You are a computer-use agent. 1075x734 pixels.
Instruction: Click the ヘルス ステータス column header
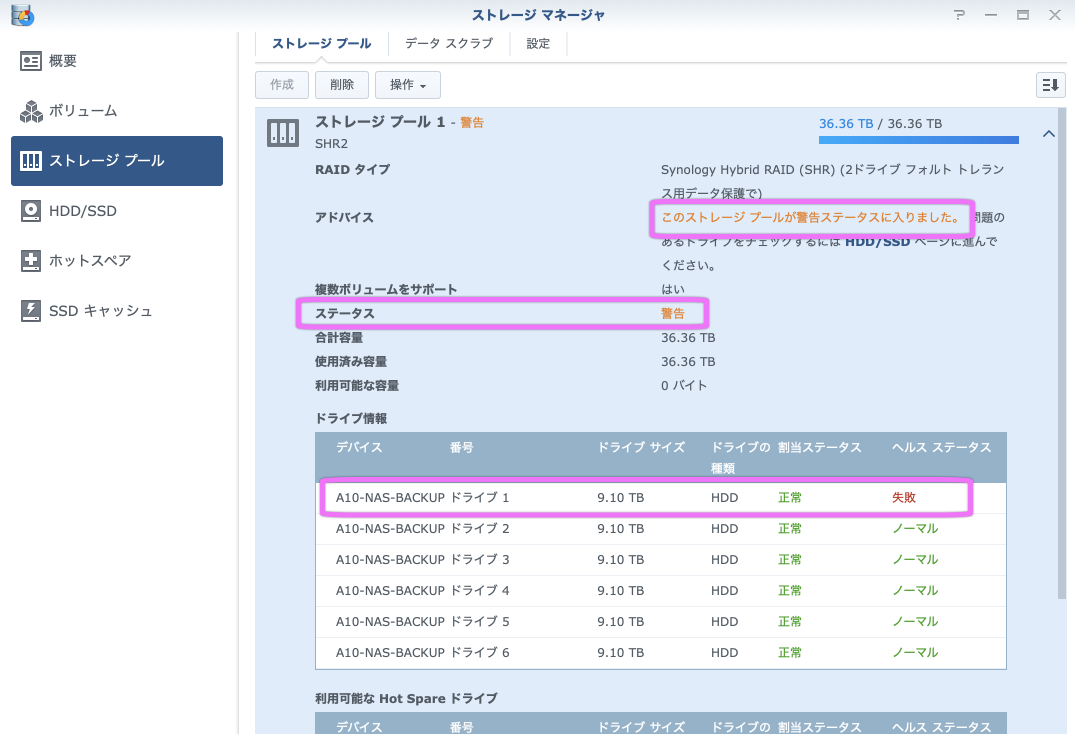pos(941,448)
